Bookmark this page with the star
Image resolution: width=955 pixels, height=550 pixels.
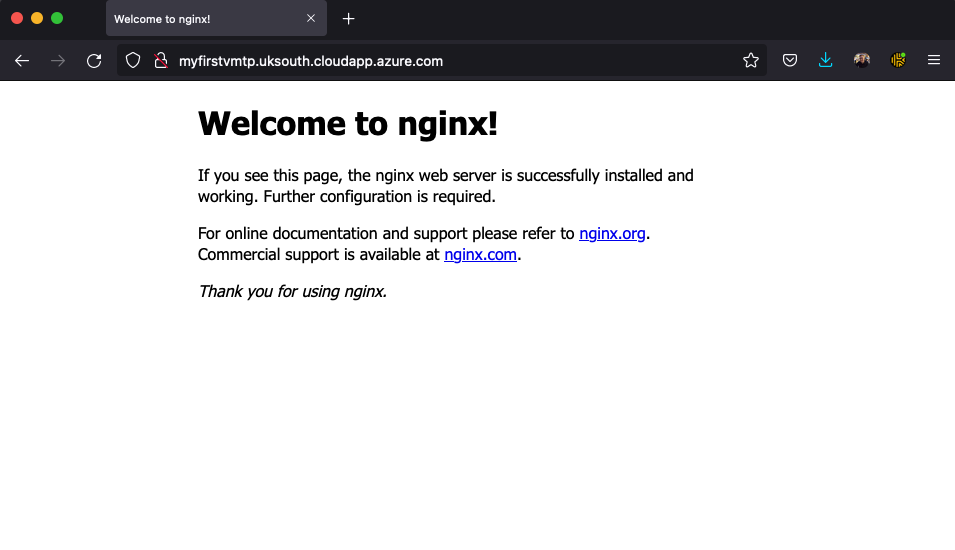(751, 60)
